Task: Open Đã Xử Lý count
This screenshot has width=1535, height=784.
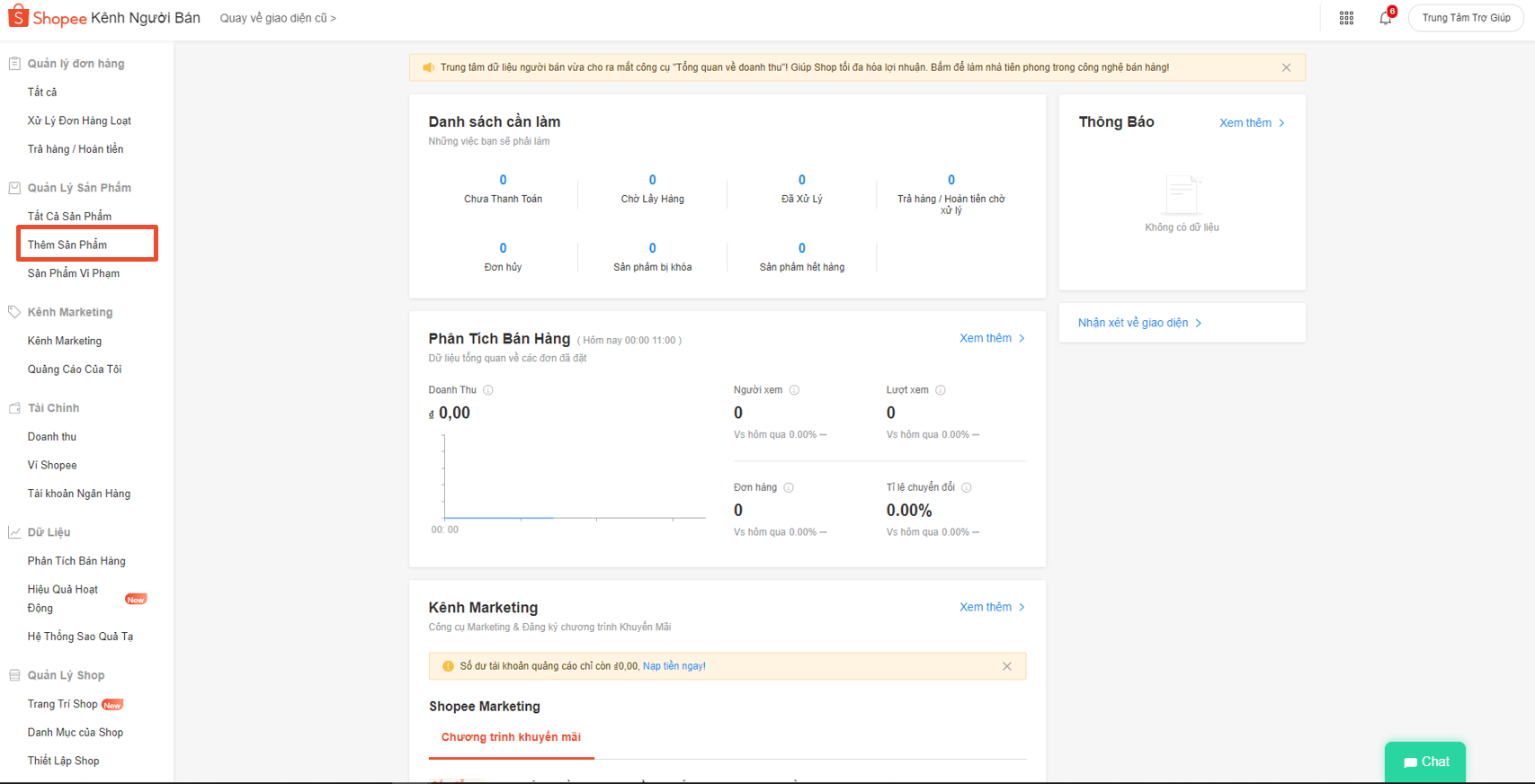Action: 802,180
